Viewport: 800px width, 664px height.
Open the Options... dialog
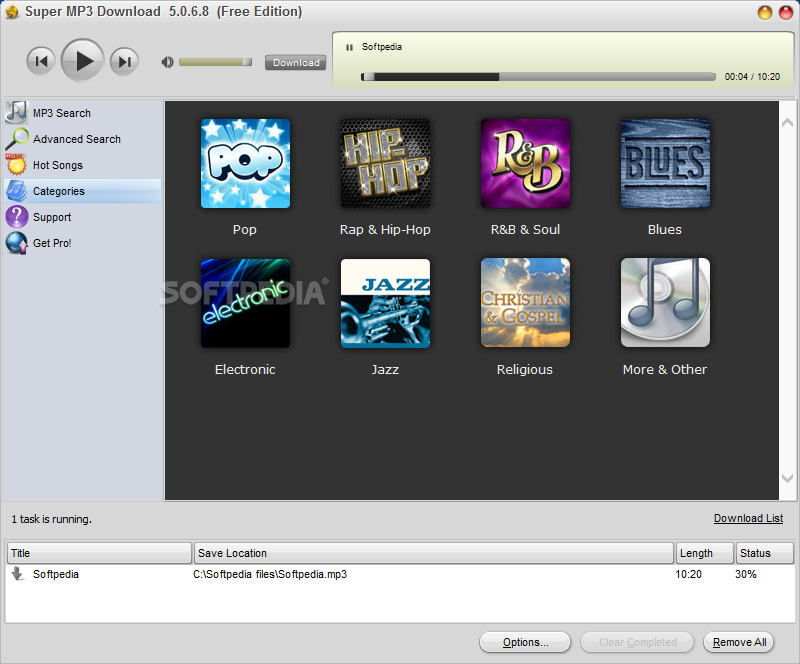pyautogui.click(x=525, y=642)
